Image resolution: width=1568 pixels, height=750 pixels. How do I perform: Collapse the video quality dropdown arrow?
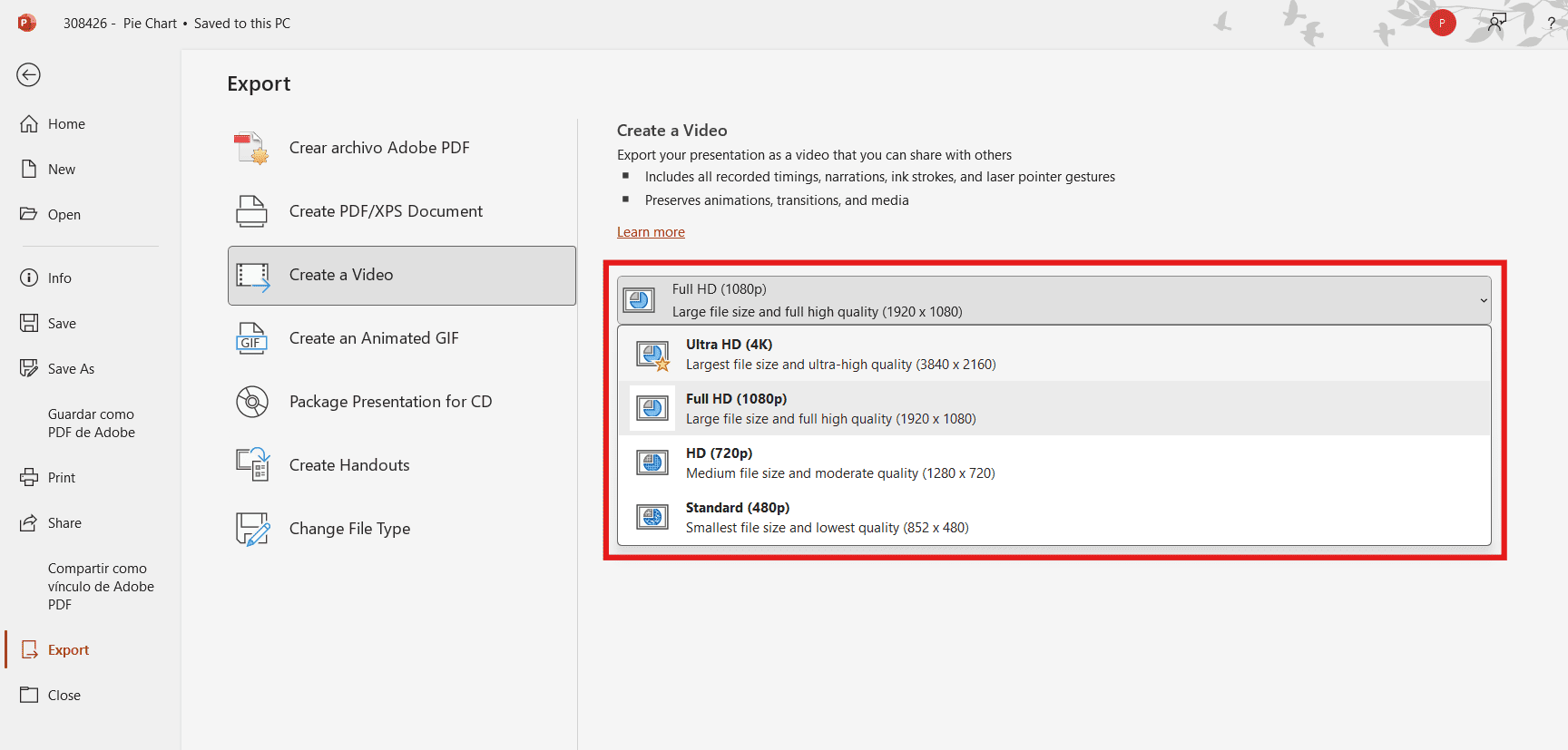point(1483,300)
